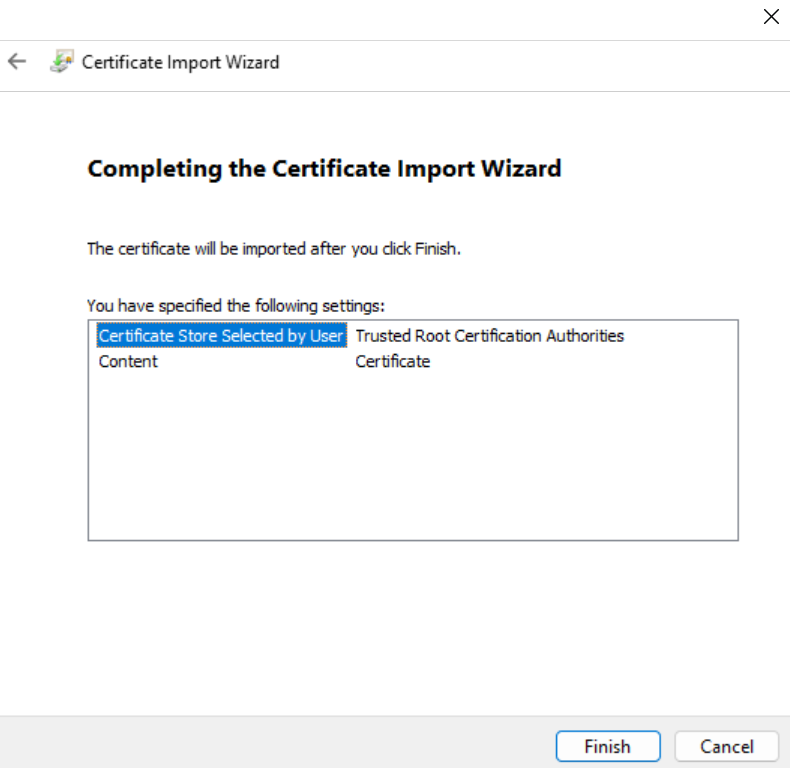Click blank header space right of wizard title
Screen dimensions: 790x768
point(530,64)
